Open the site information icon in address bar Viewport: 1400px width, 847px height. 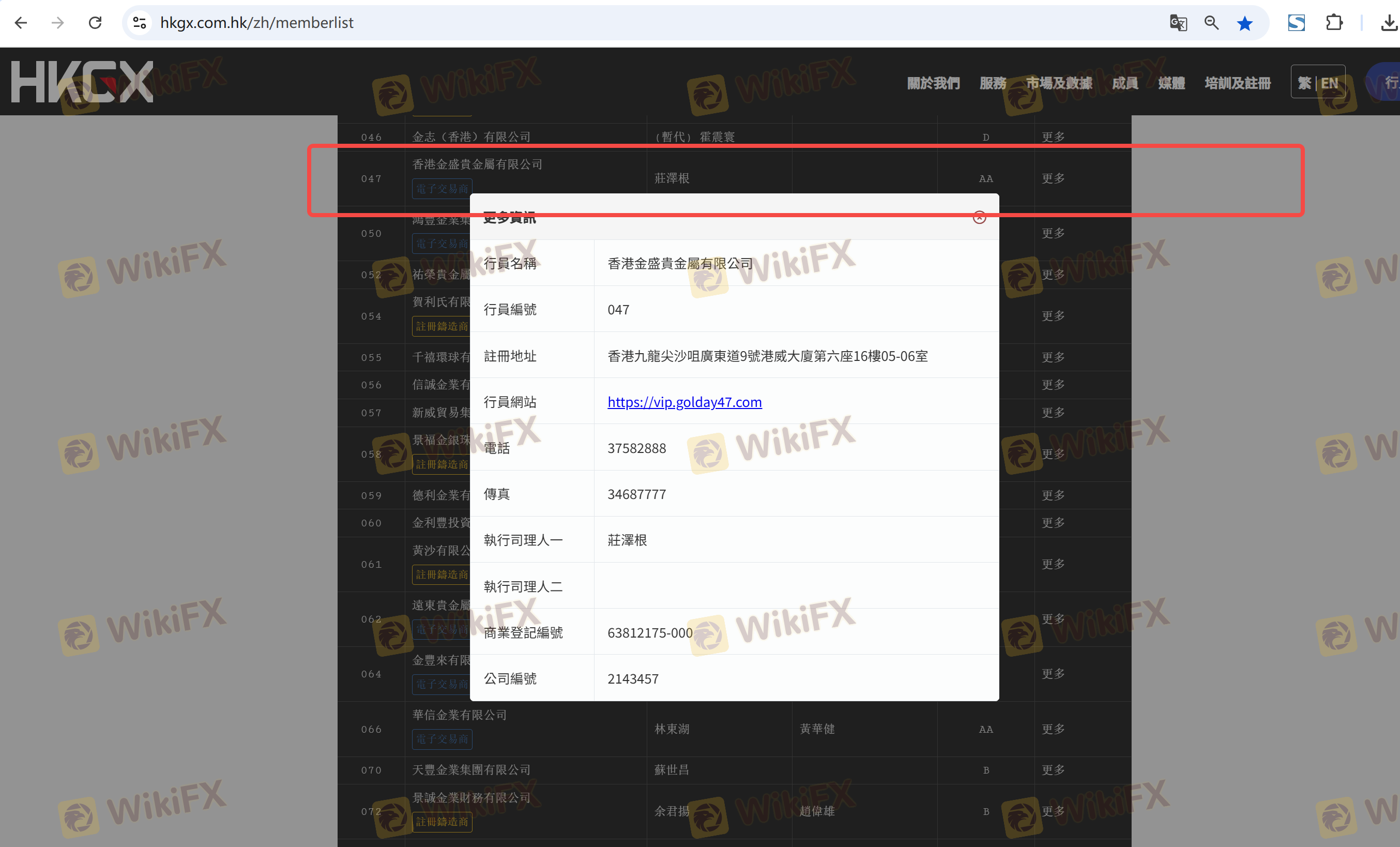(x=140, y=23)
